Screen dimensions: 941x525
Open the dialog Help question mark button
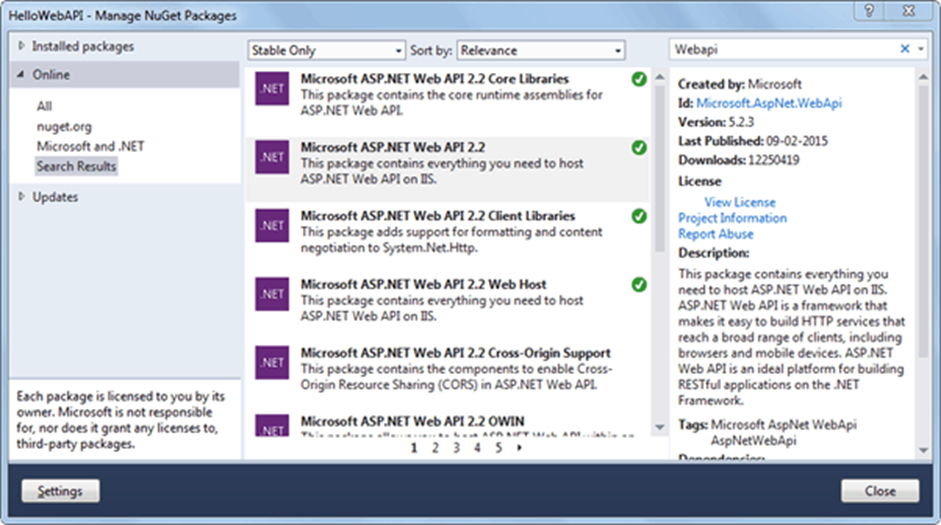click(868, 11)
